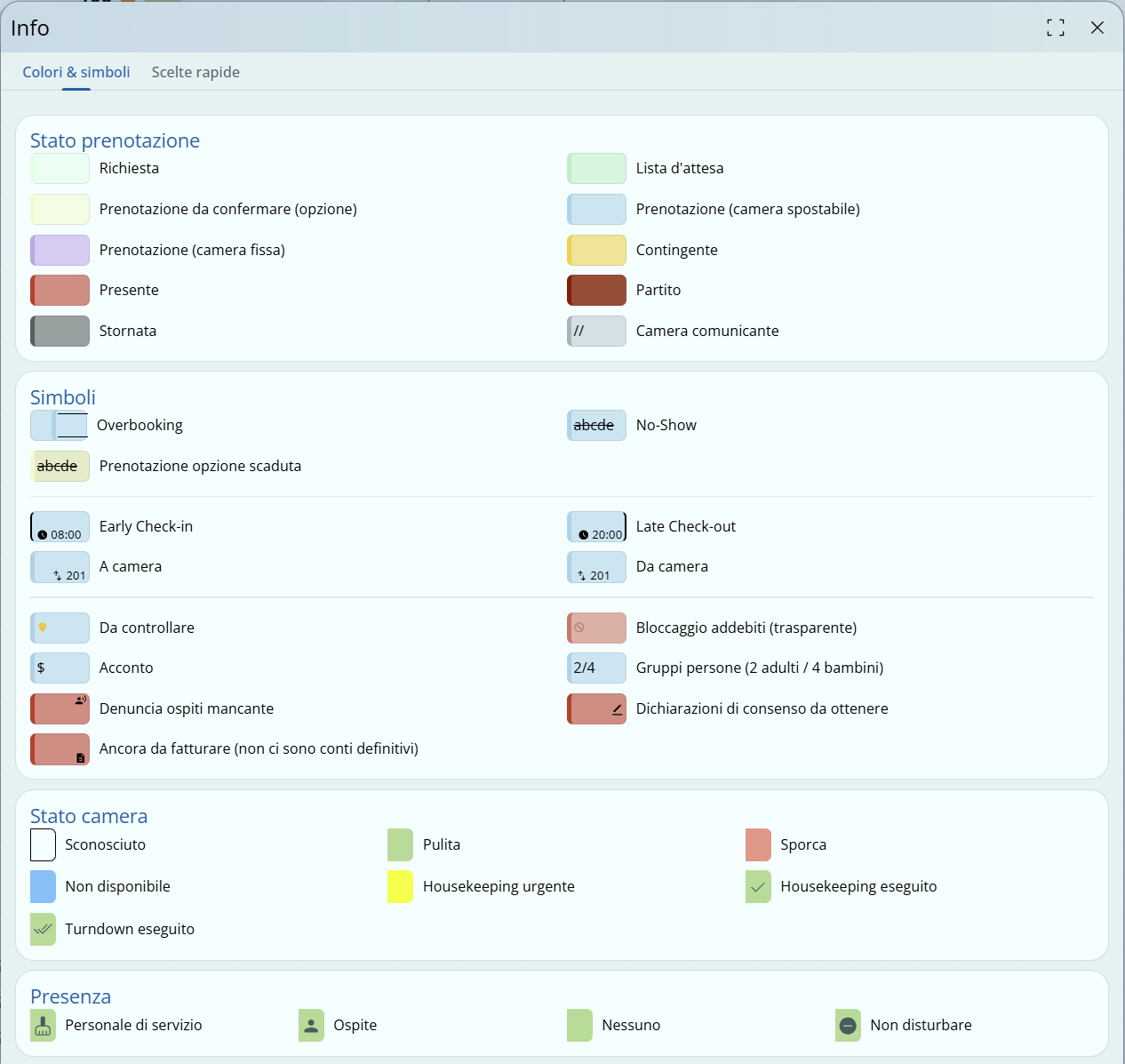Click the Da controllare lightbulb symbol
Image resolution: width=1125 pixels, height=1064 pixels.
point(43,628)
